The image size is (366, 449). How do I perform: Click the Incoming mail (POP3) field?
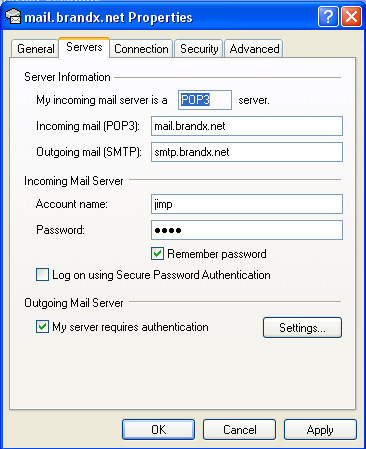click(247, 126)
